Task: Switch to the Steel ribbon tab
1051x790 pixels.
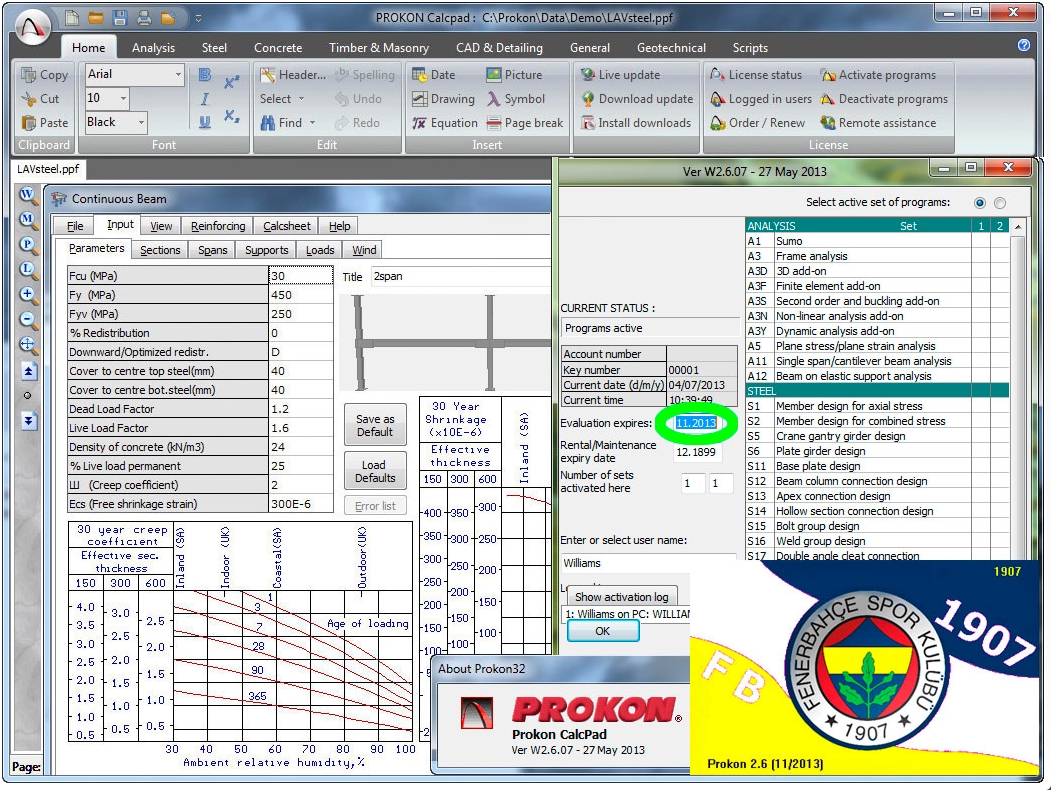Action: coord(214,48)
